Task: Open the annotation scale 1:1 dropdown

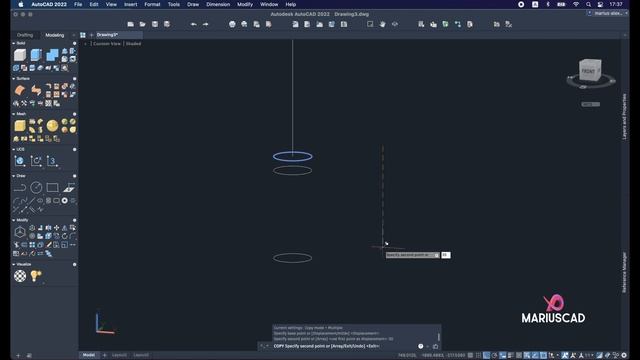Action: tap(589, 356)
